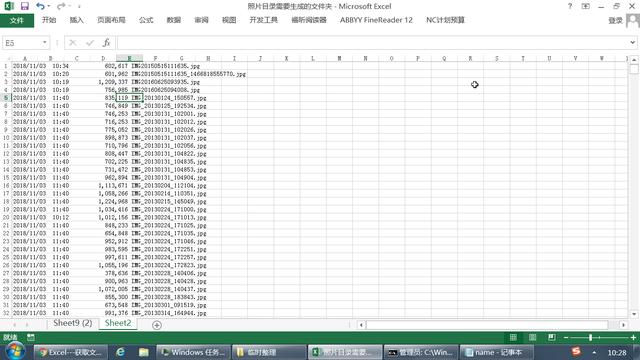Viewport: 640px width, 360px height.
Task: Click the Cancel entry X icon
Action: pos(73,42)
